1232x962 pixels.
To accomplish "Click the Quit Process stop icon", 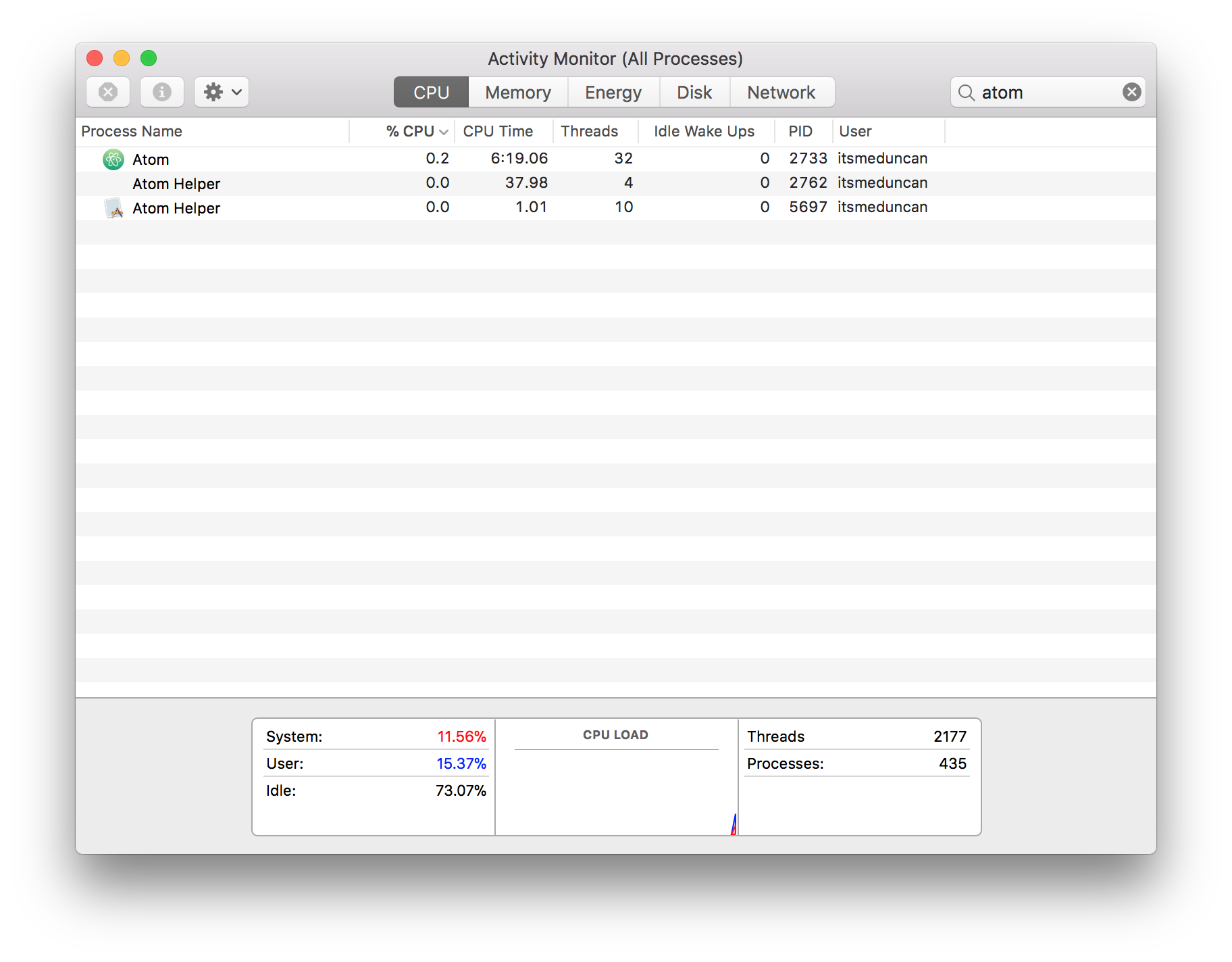I will point(108,92).
